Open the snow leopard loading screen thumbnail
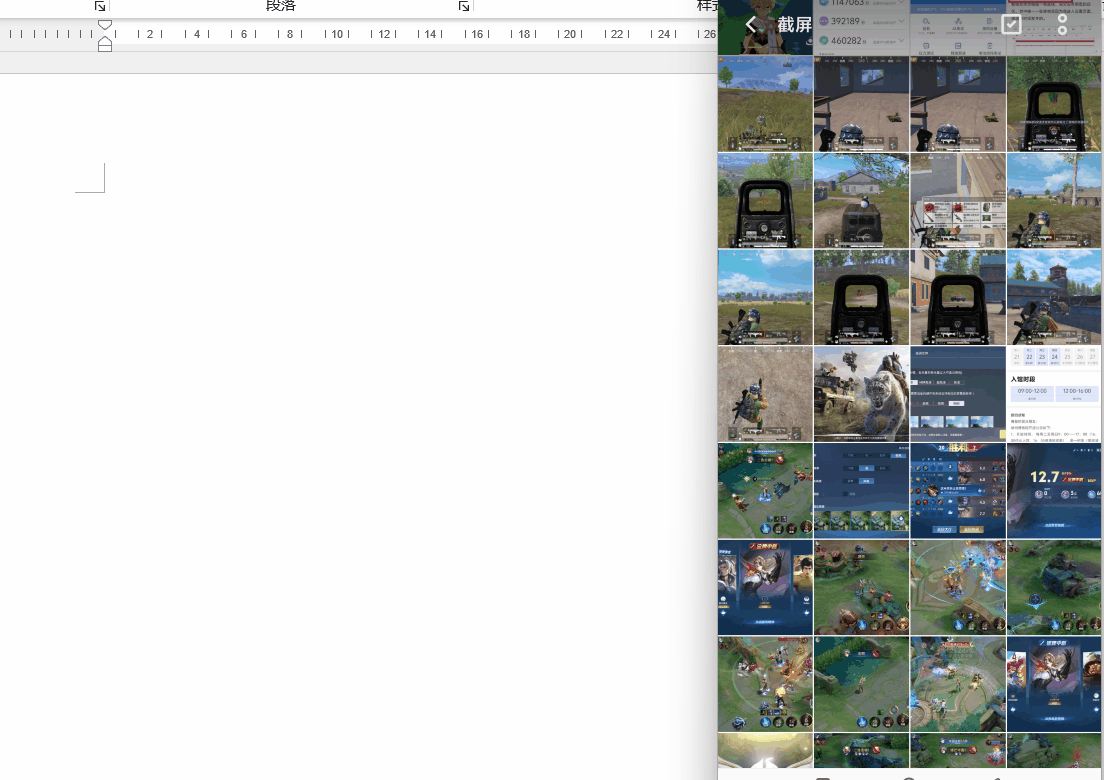The width and height of the screenshot is (1104, 780). [x=861, y=394]
